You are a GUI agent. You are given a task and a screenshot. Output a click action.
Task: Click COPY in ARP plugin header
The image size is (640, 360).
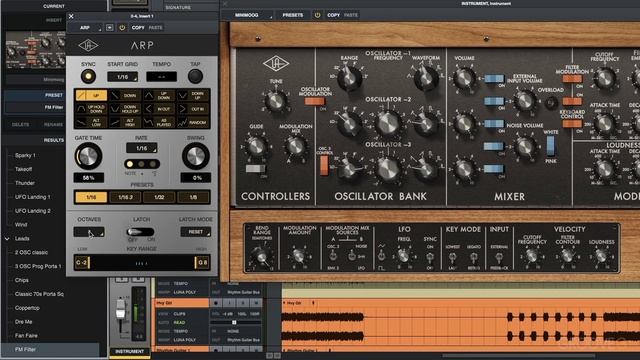coord(138,27)
